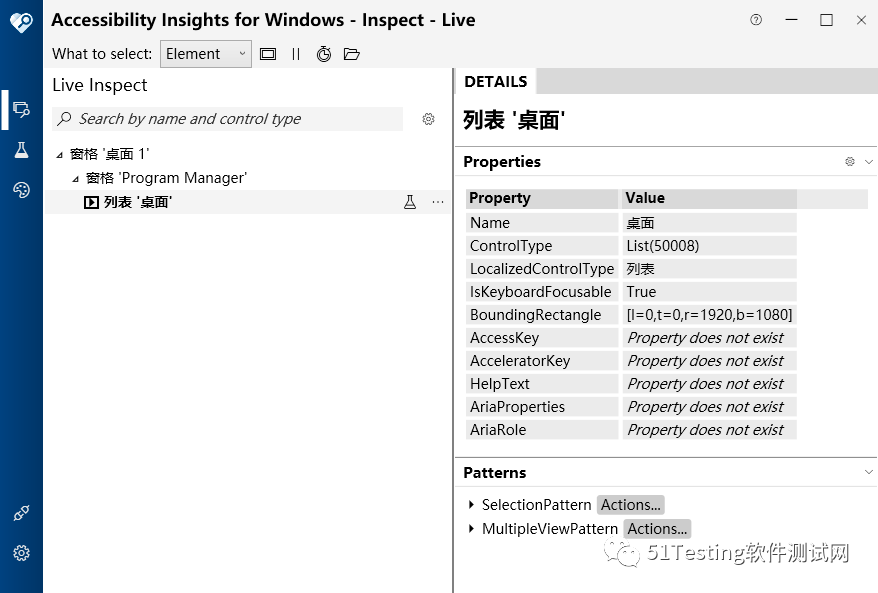Run tests on 列表 '桌面' using the beaker icon
This screenshot has height=593, width=878.
(x=410, y=201)
